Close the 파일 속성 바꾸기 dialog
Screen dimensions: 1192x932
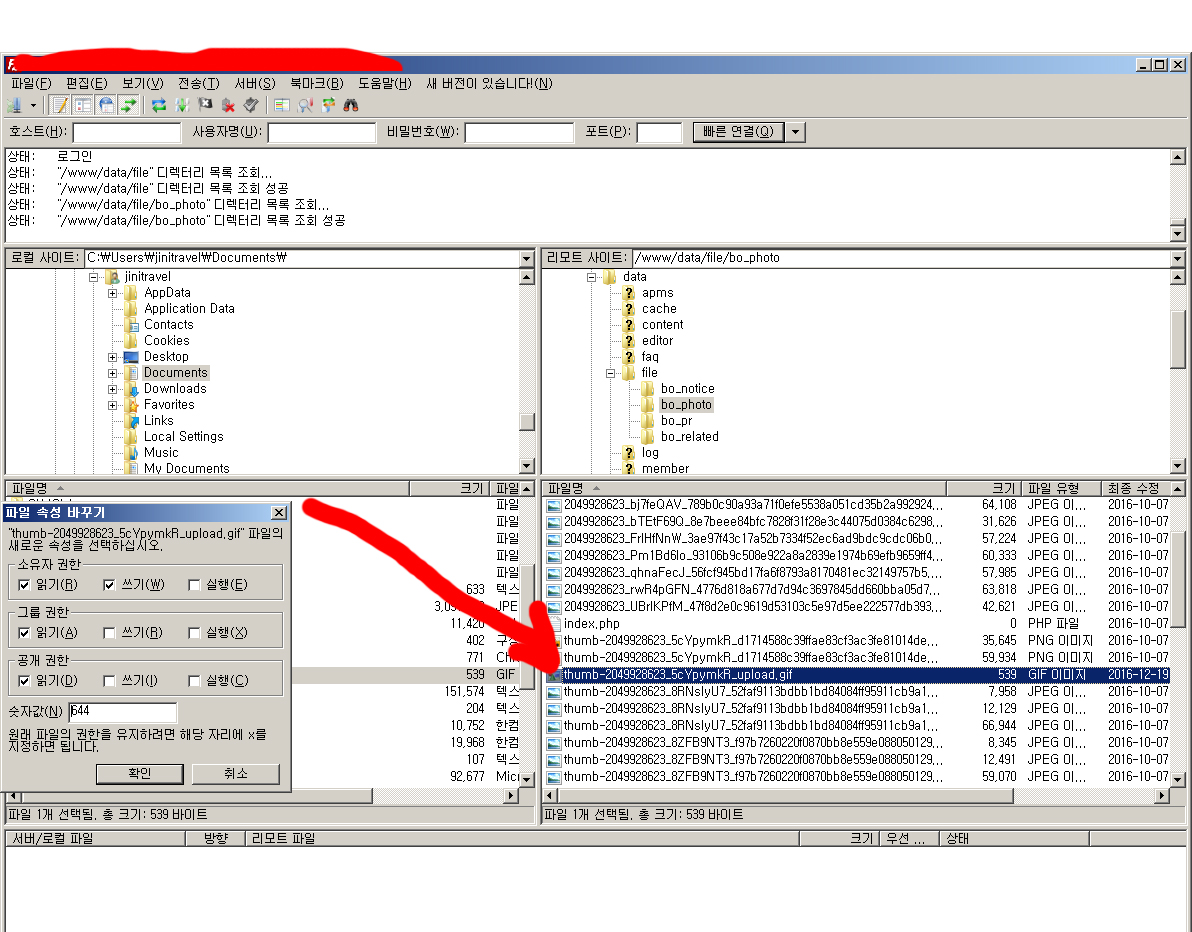pyautogui.click(x=279, y=513)
